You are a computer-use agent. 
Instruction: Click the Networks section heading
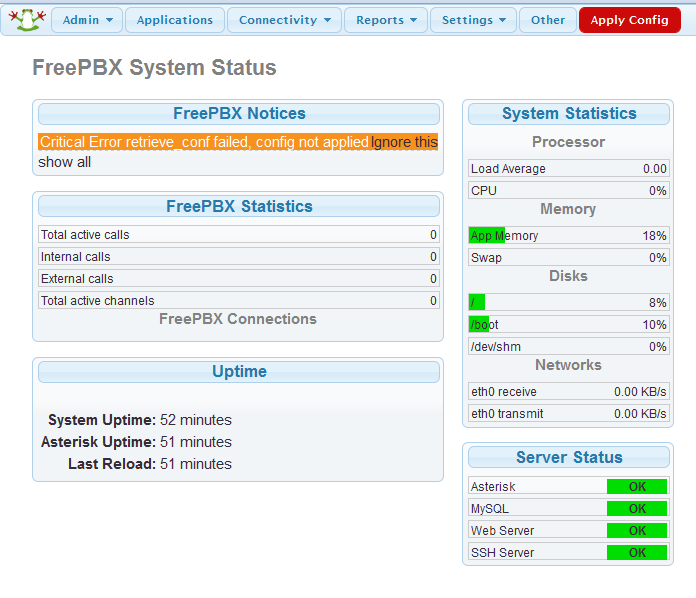[568, 364]
